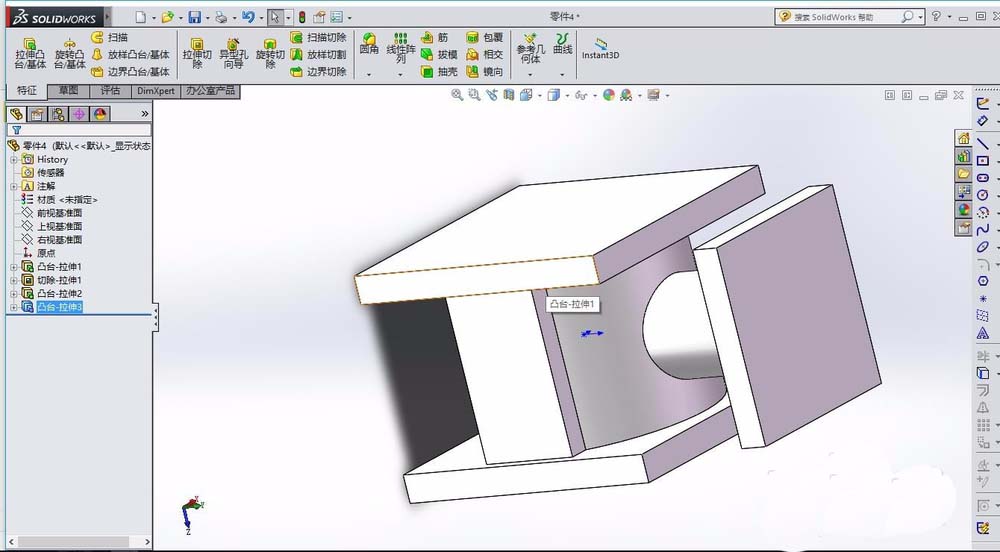
Task: Toggle Instant3D mode
Action: [x=600, y=48]
